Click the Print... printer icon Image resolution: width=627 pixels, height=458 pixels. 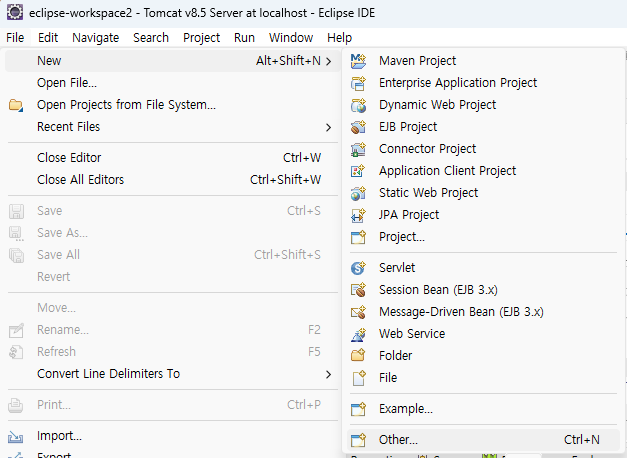point(16,405)
